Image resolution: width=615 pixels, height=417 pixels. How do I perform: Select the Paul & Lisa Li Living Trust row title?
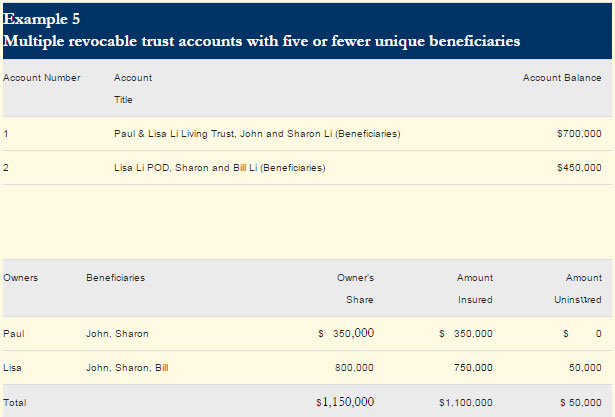click(257, 134)
